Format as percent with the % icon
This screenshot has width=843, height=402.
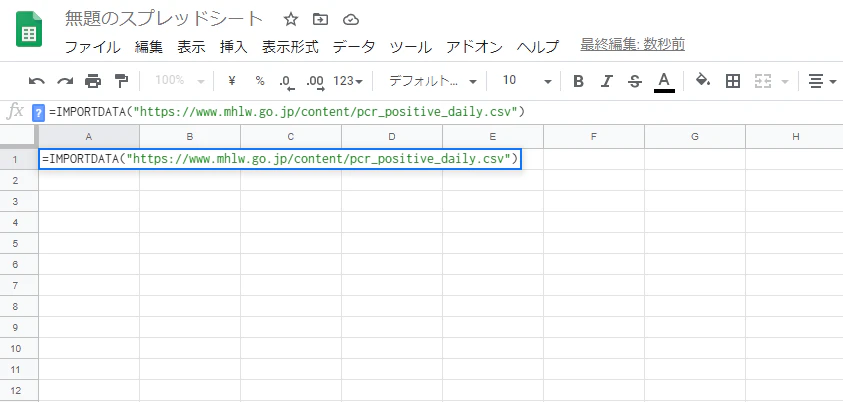[x=260, y=81]
